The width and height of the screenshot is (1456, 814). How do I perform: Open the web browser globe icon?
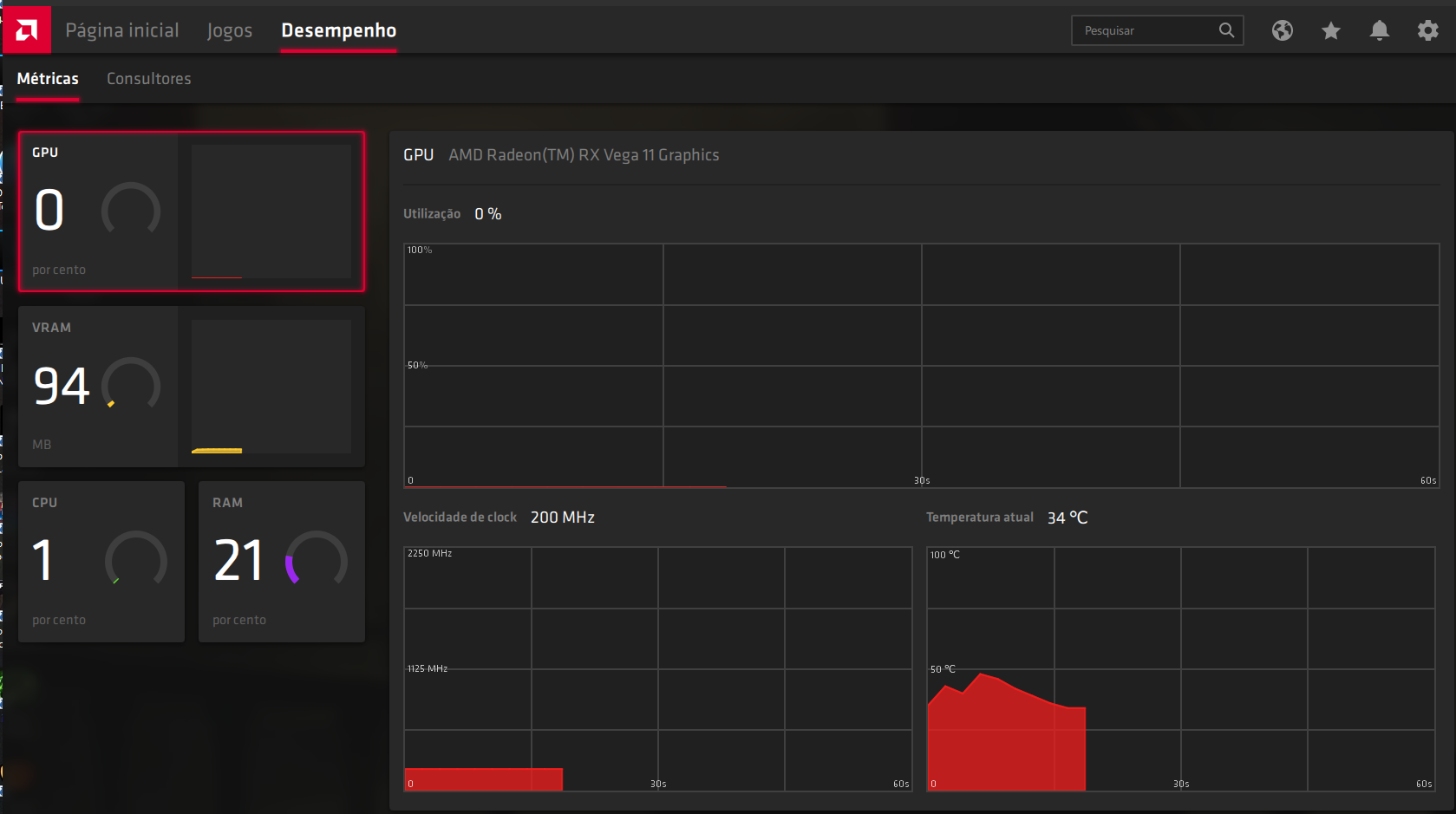click(1283, 30)
